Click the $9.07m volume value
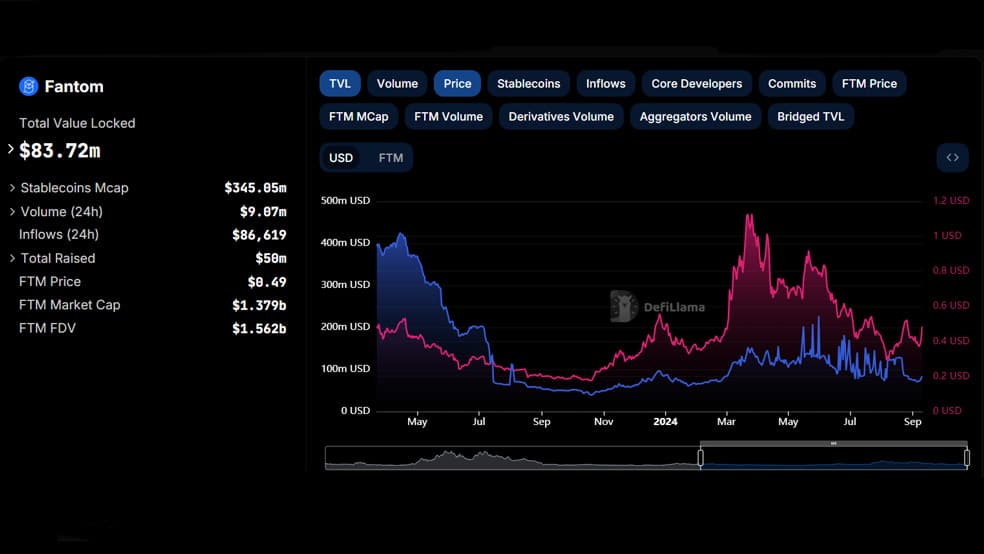 tap(263, 211)
